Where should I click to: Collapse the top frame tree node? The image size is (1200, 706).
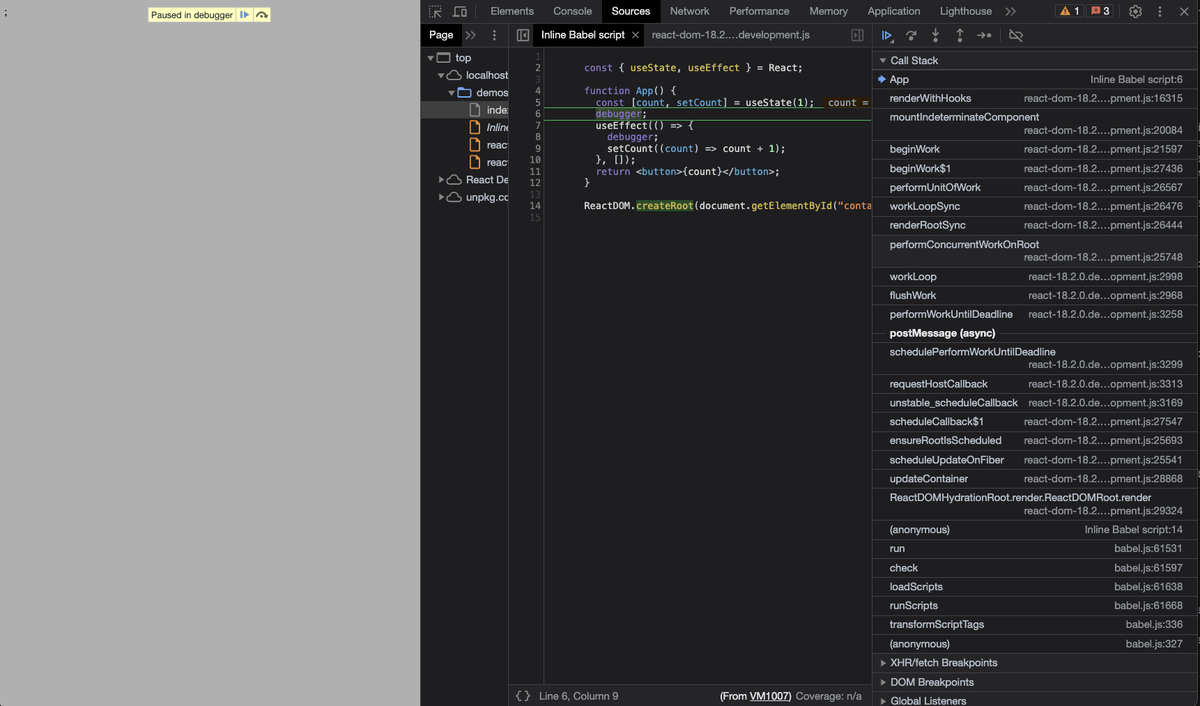[x=430, y=58]
